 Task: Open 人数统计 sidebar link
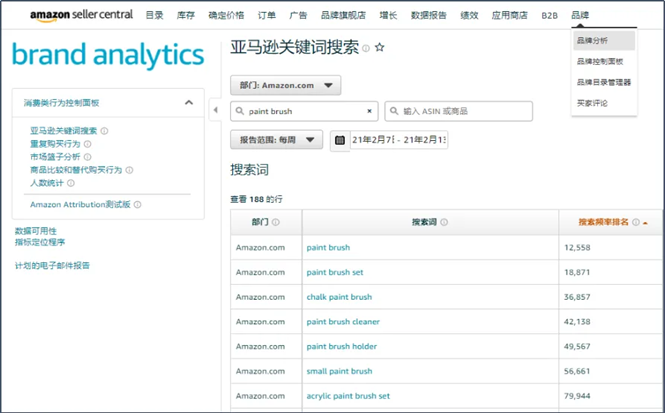point(47,183)
